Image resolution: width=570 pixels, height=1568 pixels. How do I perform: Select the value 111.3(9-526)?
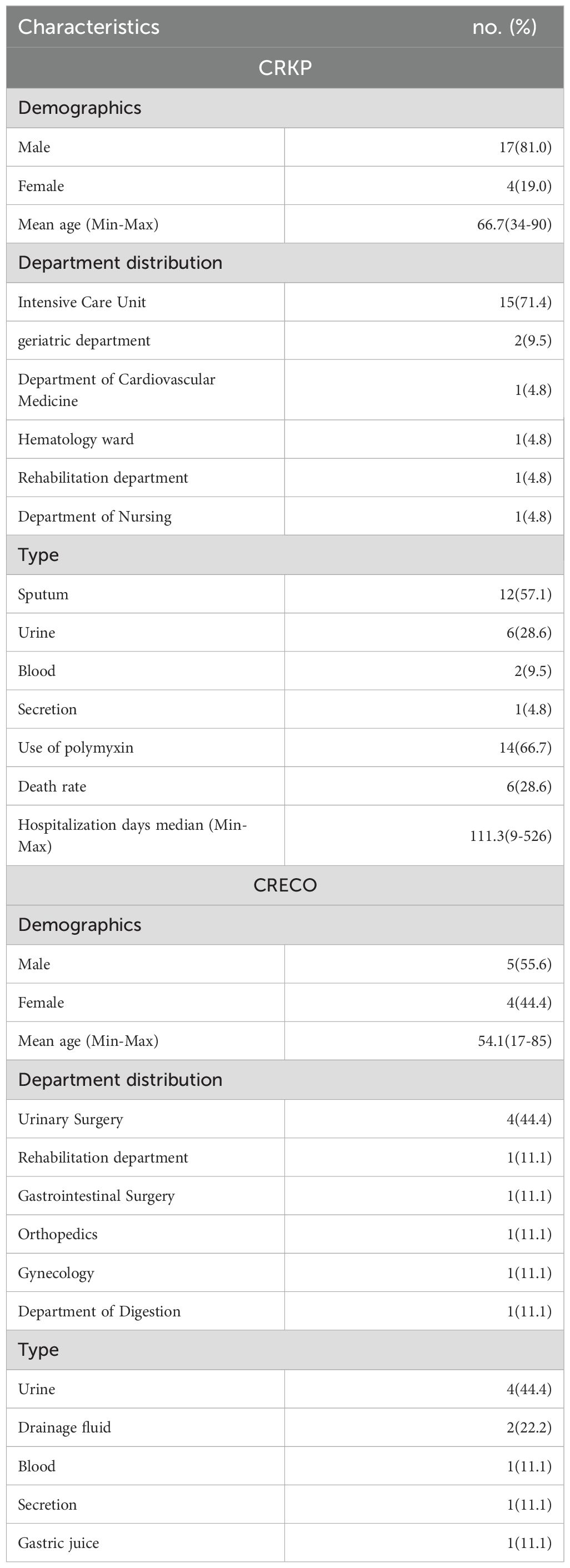click(511, 836)
